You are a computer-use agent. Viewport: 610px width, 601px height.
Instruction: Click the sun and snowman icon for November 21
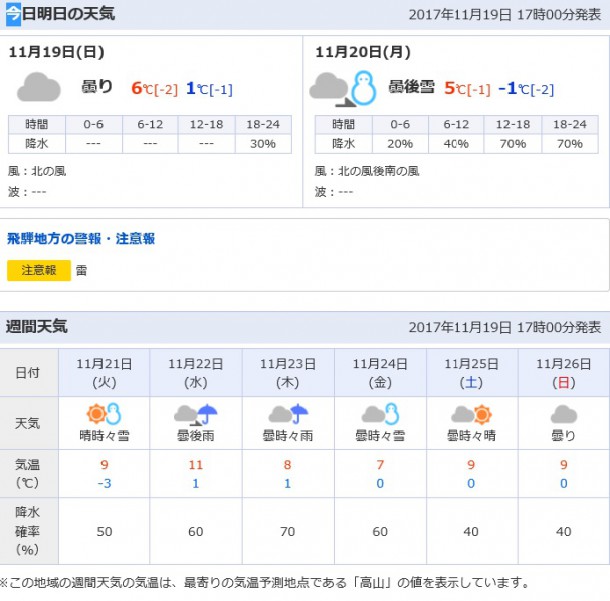click(x=104, y=414)
